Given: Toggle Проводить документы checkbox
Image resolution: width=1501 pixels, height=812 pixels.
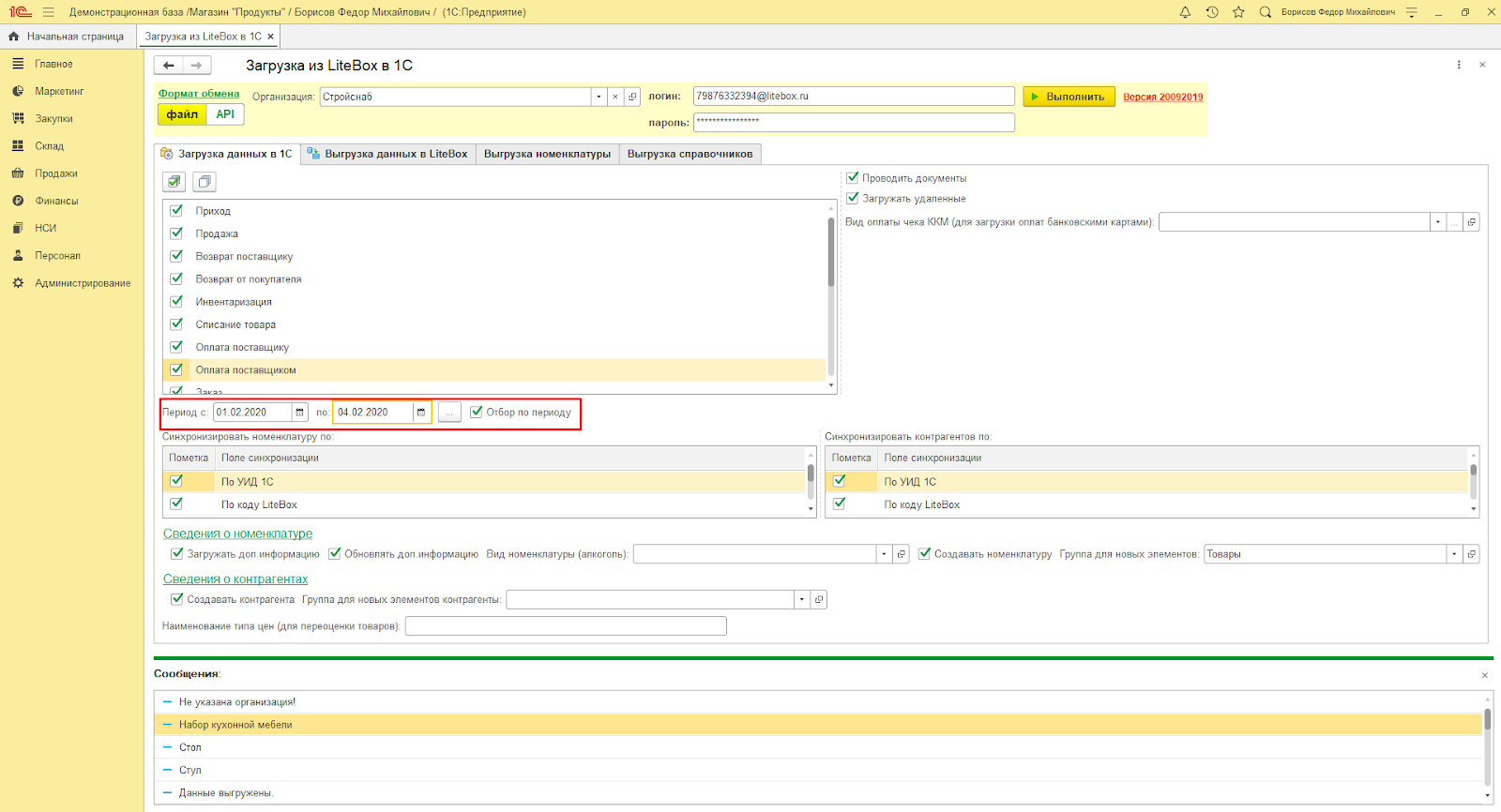Looking at the screenshot, I should [x=853, y=177].
